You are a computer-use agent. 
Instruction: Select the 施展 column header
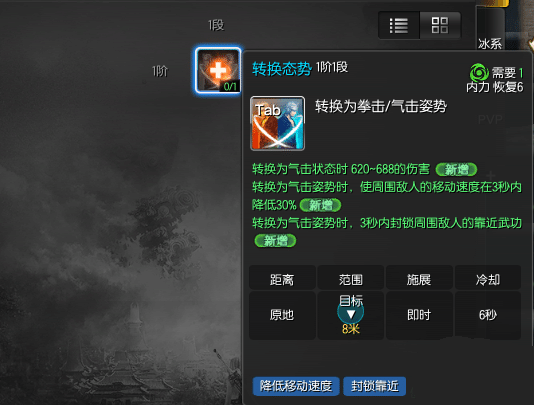419,280
